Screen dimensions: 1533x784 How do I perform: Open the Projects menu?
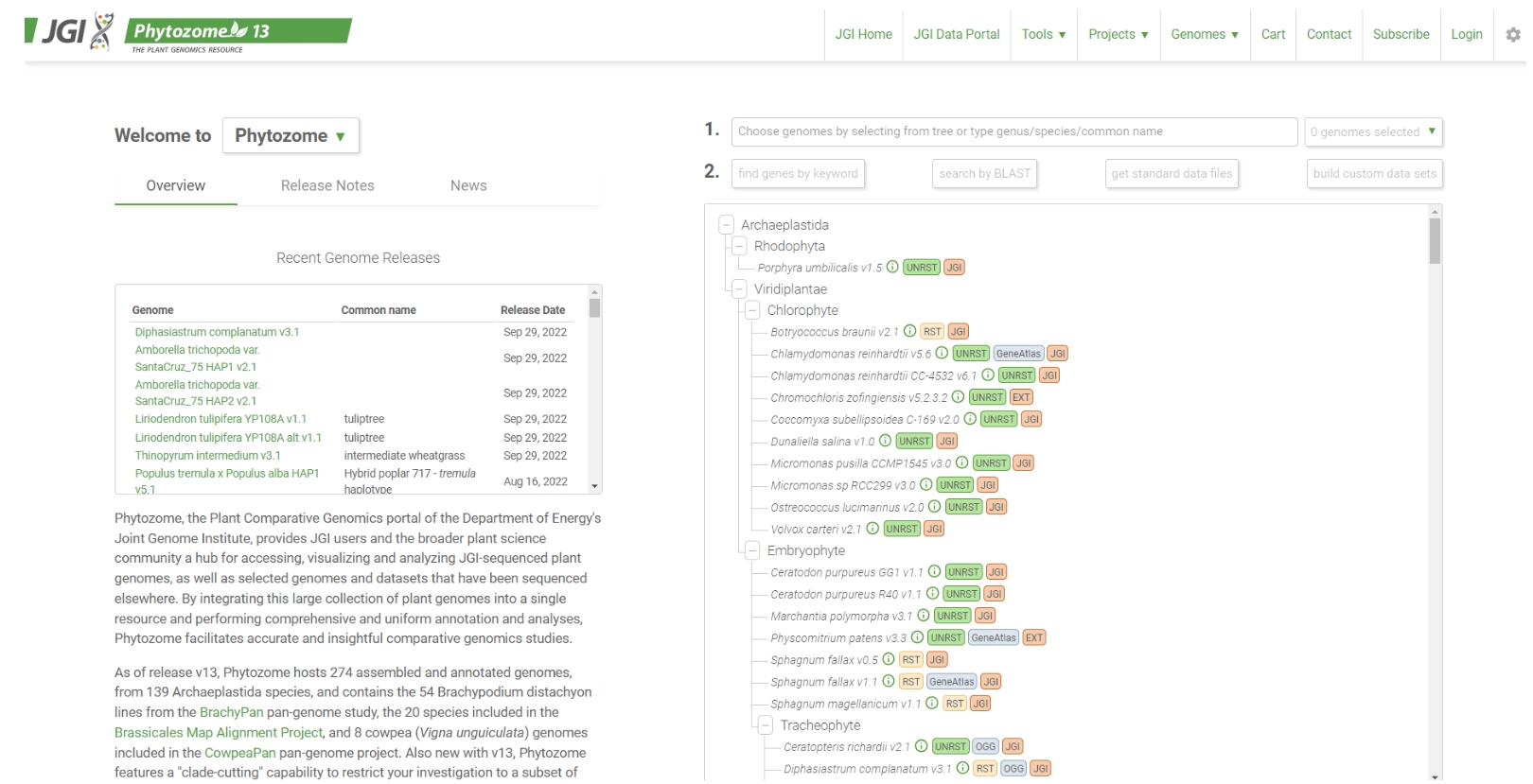click(x=1119, y=34)
